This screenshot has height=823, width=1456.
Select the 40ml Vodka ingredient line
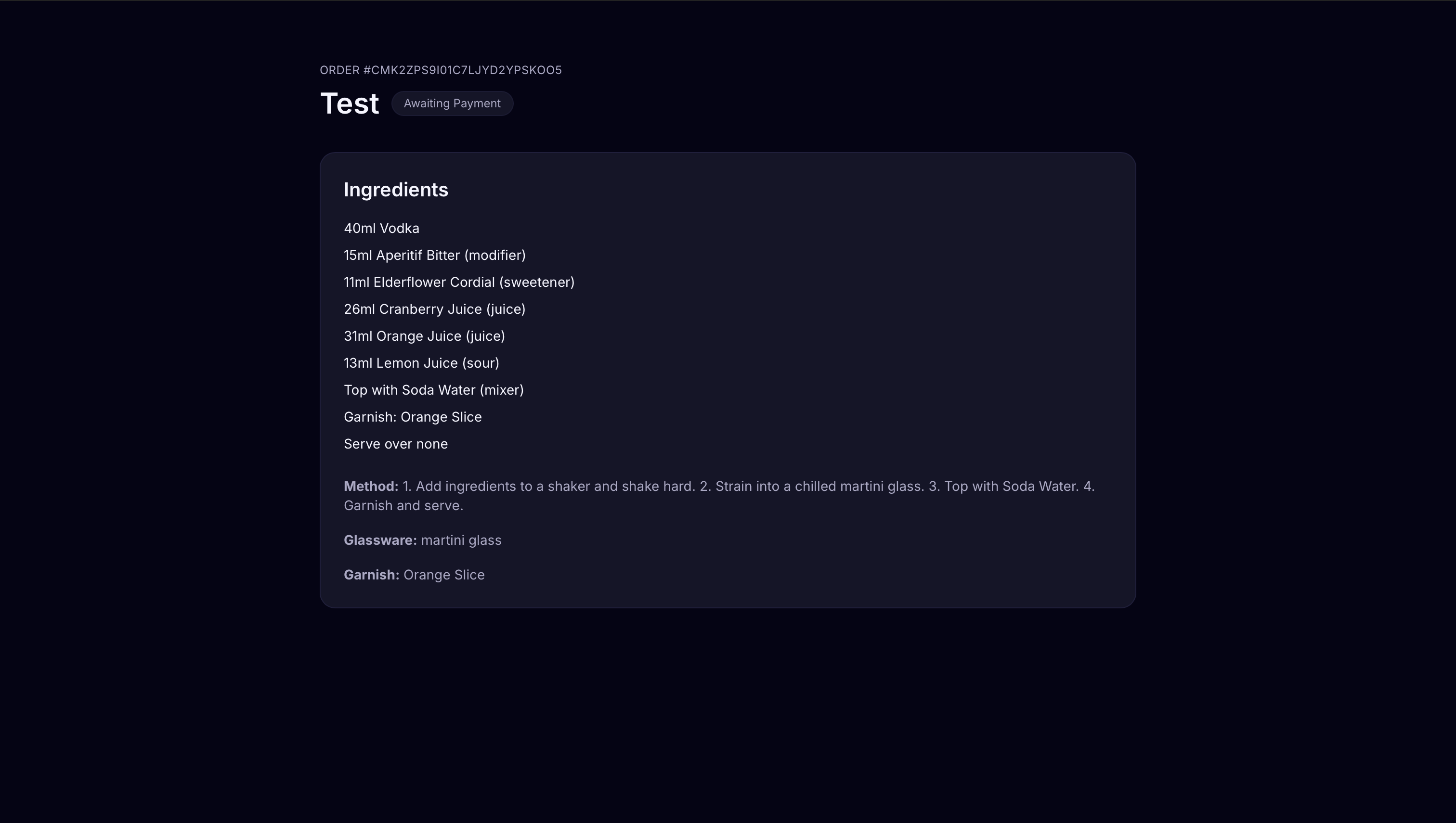381,228
